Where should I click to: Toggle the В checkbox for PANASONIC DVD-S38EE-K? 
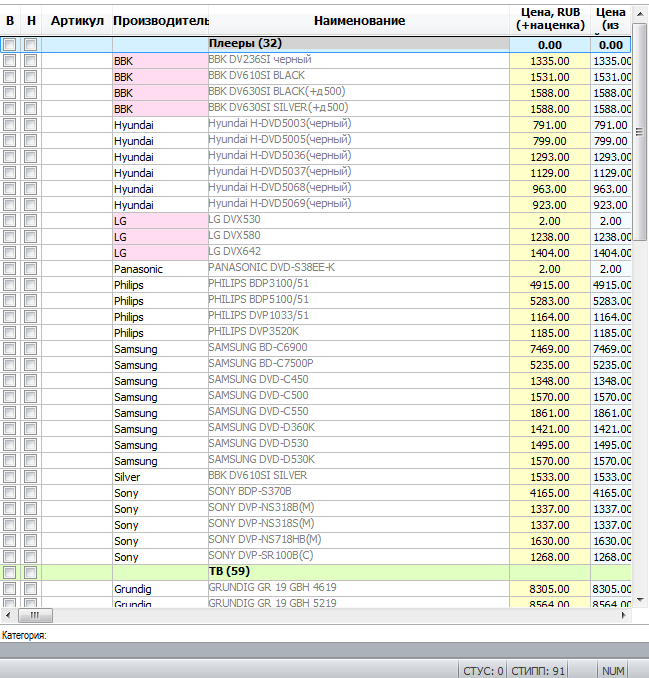click(10, 269)
